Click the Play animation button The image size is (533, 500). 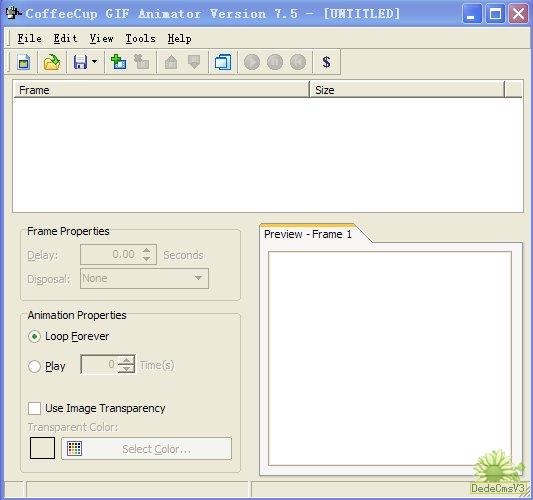[x=252, y=62]
